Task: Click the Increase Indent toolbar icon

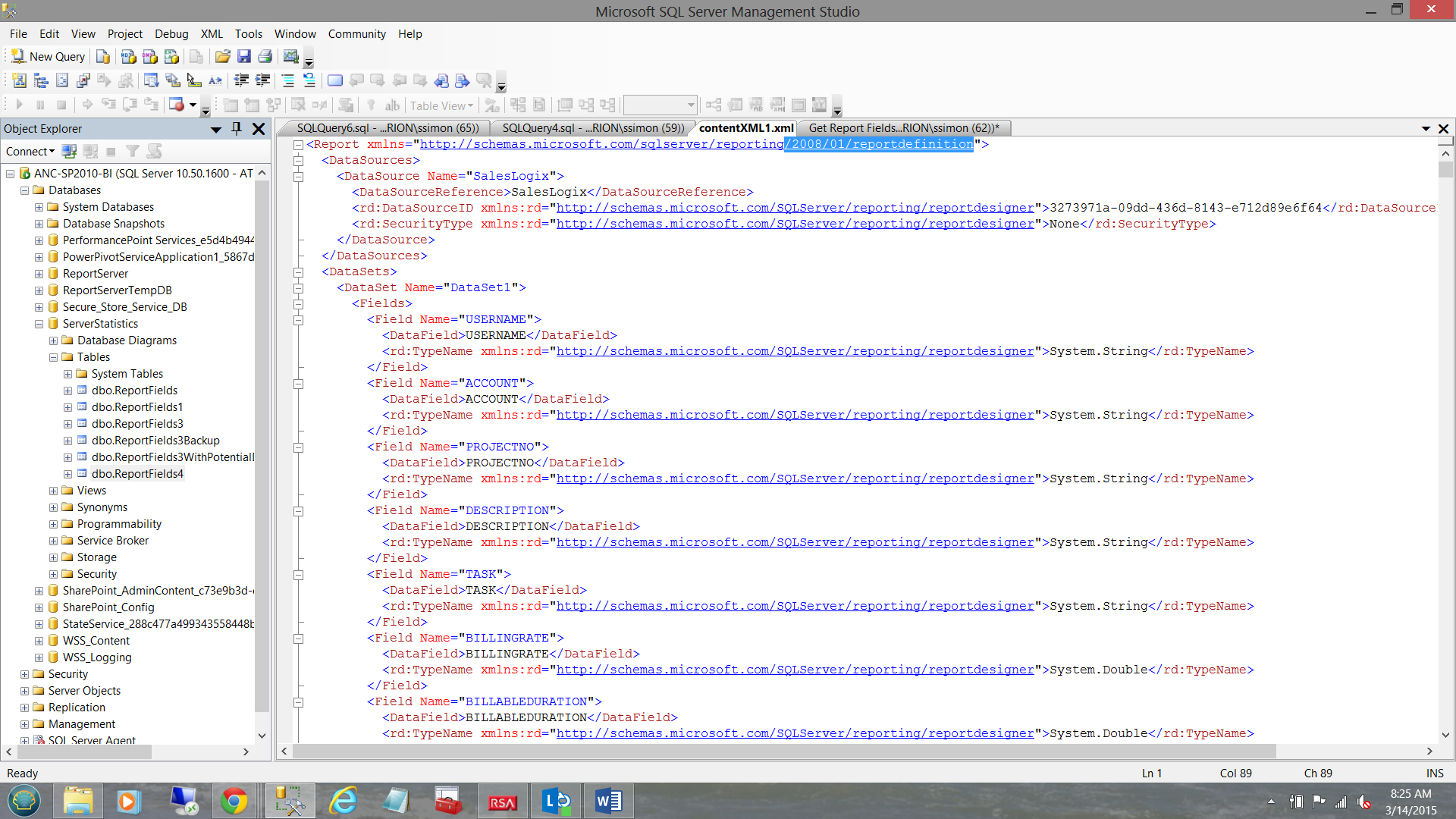Action: [x=262, y=80]
